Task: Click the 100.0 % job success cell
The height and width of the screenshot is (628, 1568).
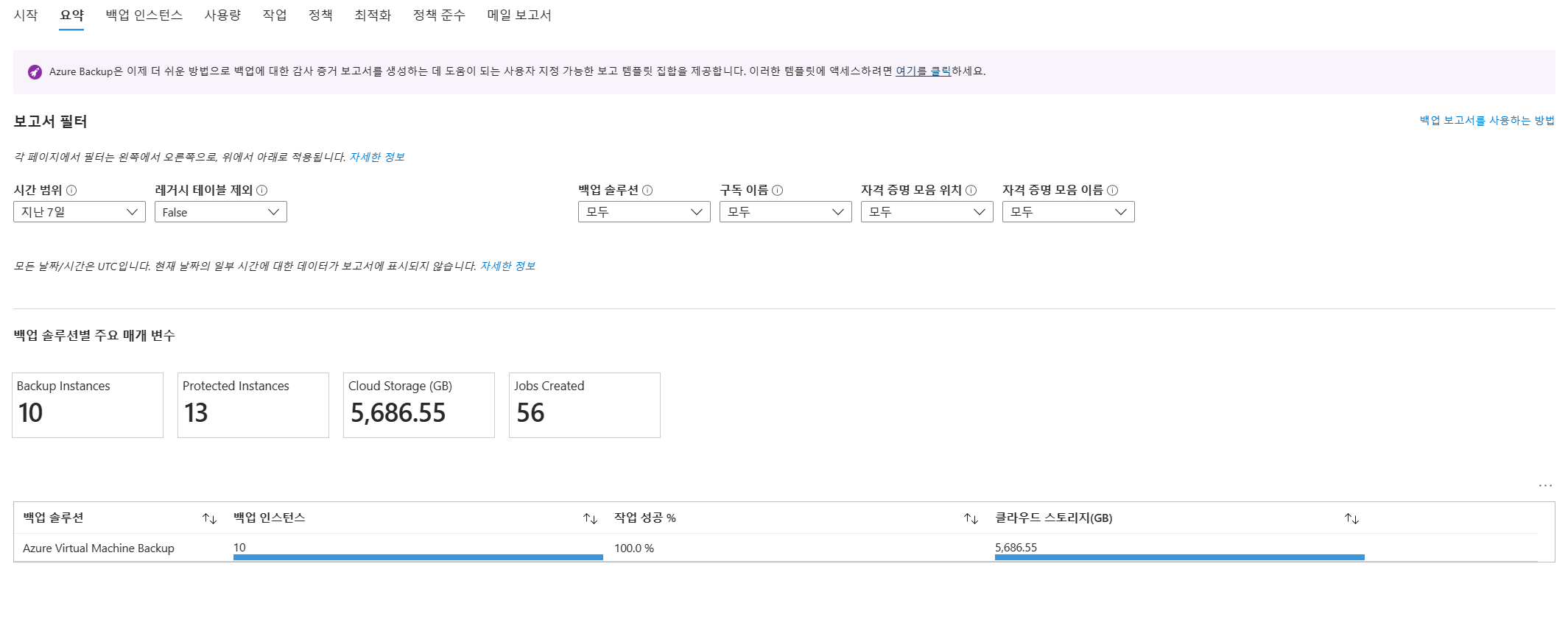Action: pos(634,548)
